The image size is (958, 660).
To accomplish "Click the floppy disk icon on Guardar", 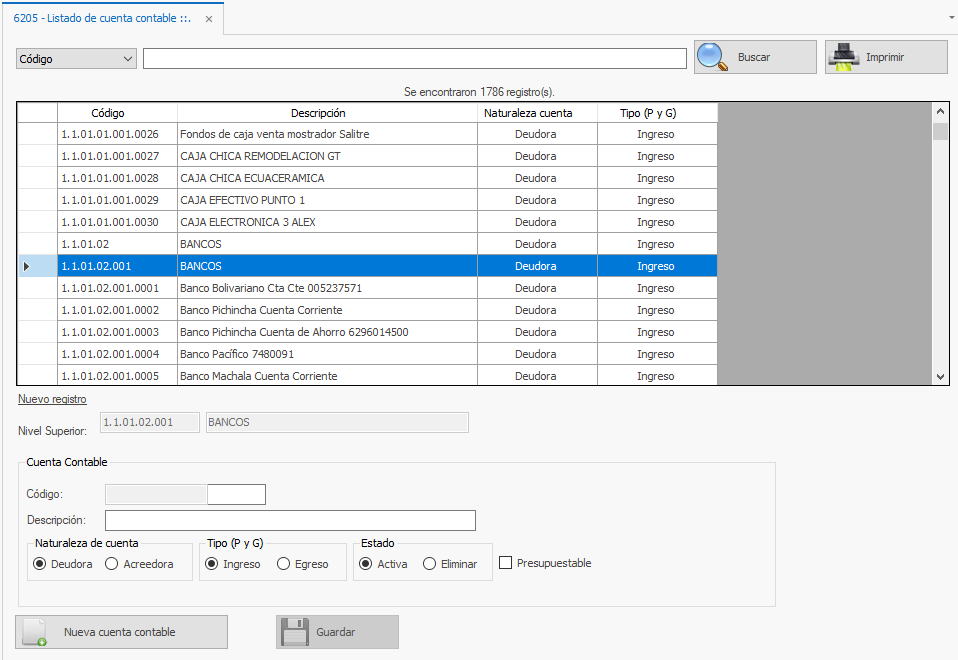I will pos(294,632).
